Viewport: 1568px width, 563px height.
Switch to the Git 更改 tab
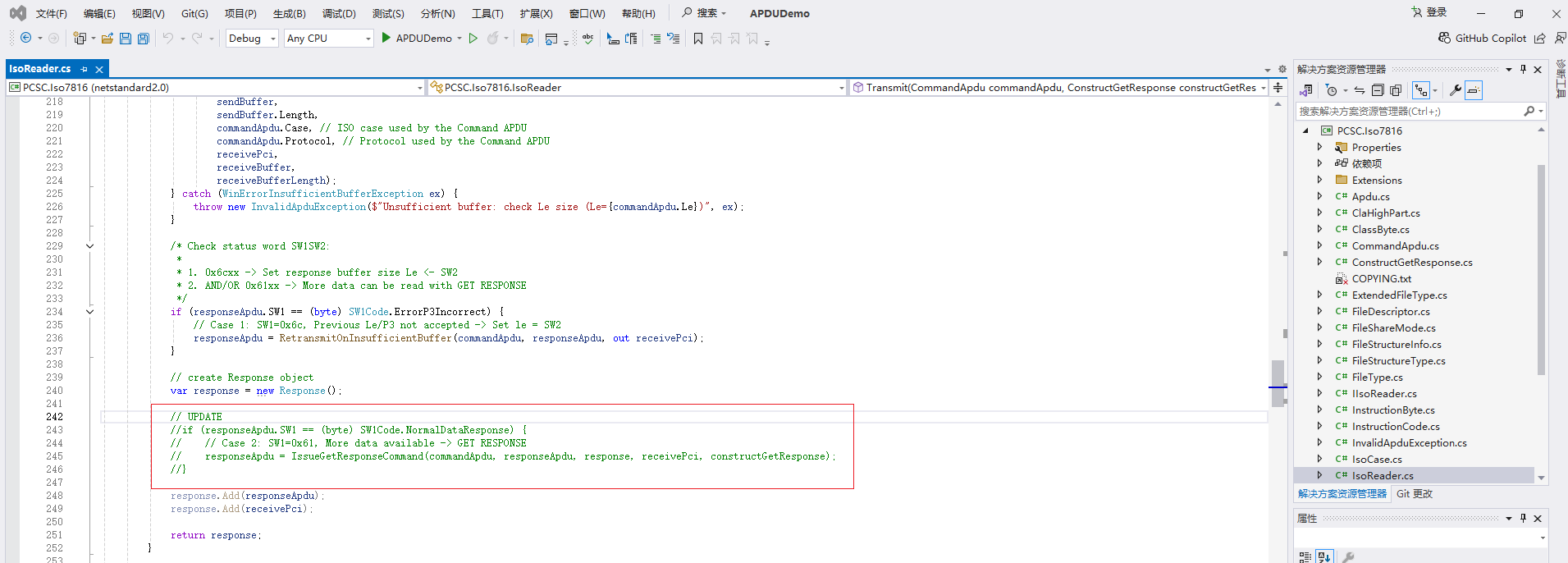(x=1415, y=493)
